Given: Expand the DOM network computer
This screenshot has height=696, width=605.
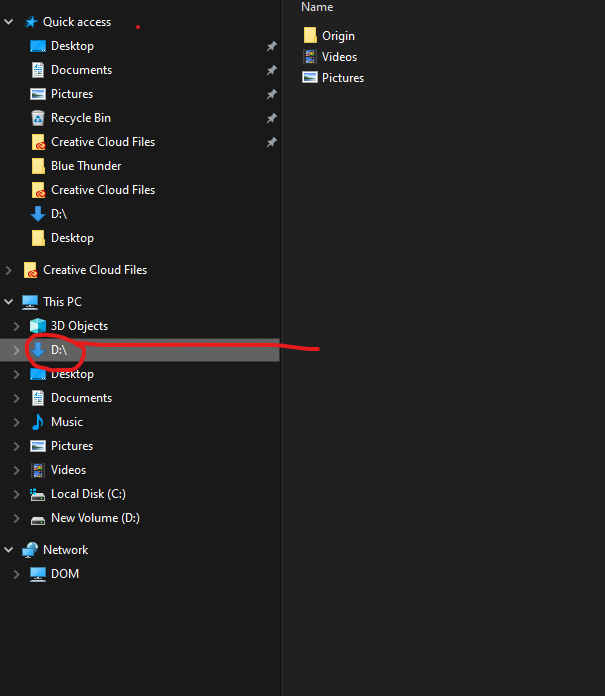Looking at the screenshot, I should [16, 574].
